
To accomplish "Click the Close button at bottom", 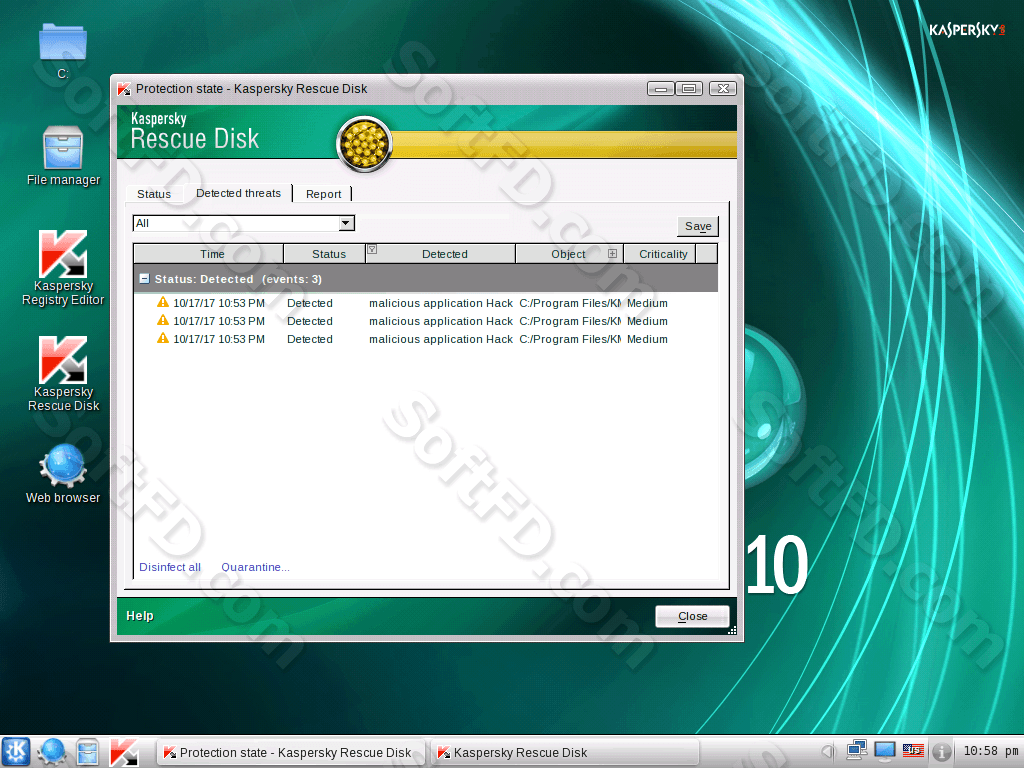I will (692, 616).
